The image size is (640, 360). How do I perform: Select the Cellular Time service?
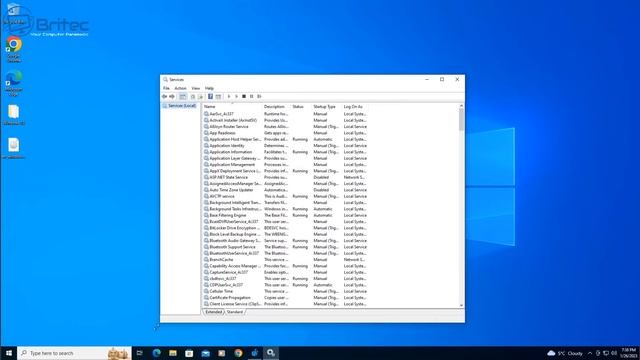coord(285,291)
